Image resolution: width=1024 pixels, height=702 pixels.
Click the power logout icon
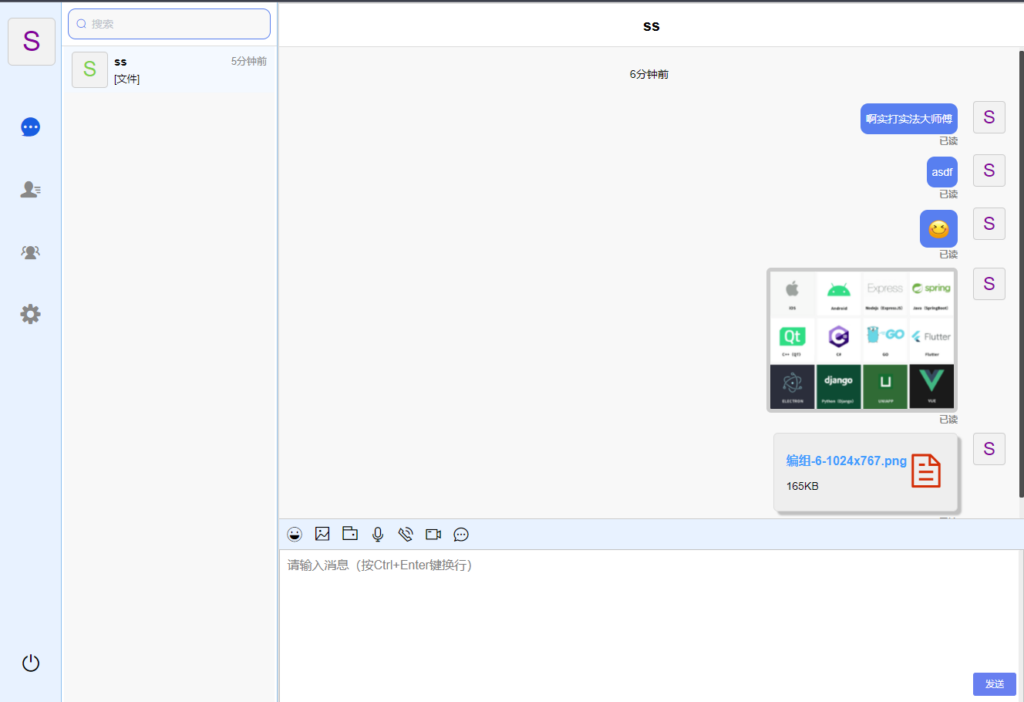point(31,663)
